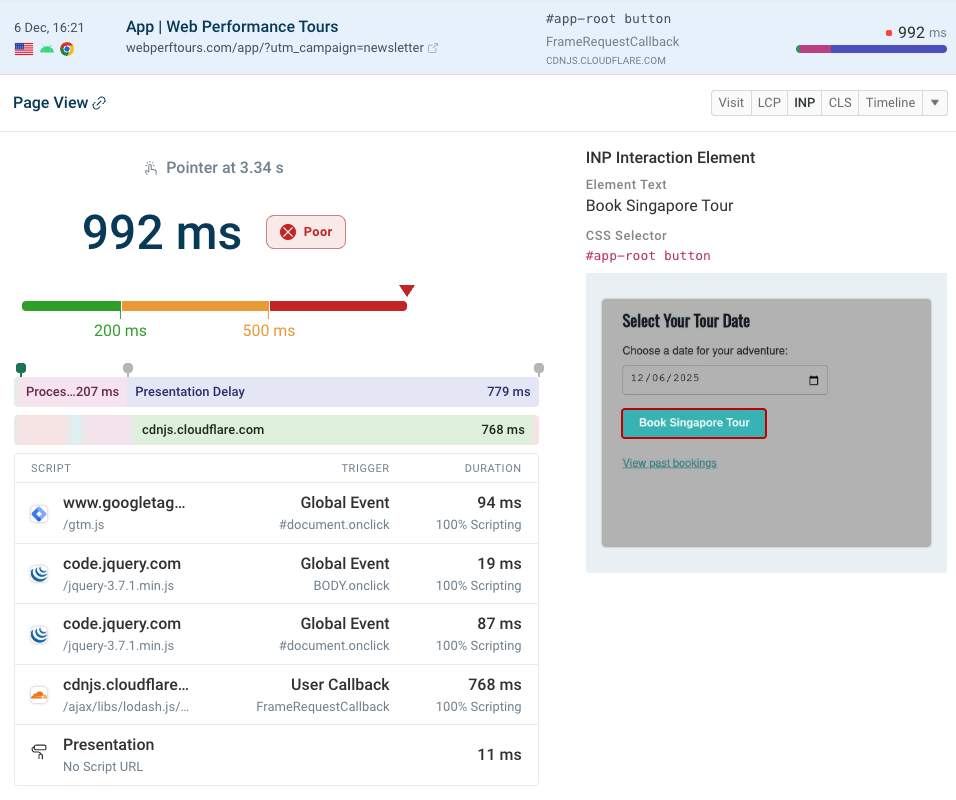
Task: Click the jQuery icon beside jquery-3.7.1.min.js
Action: pyautogui.click(x=38, y=573)
